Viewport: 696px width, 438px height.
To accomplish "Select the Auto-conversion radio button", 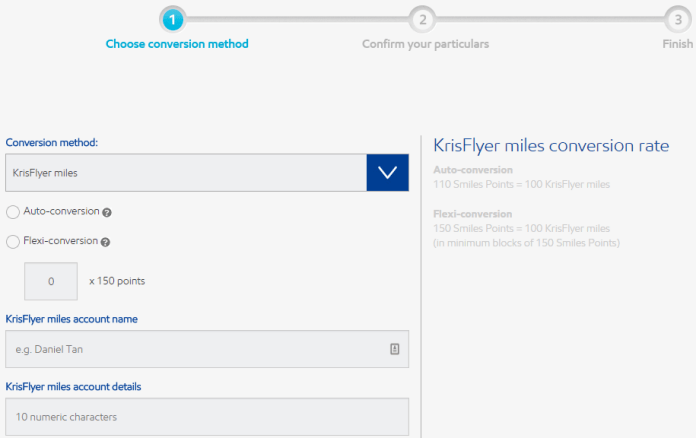I will (x=13, y=212).
